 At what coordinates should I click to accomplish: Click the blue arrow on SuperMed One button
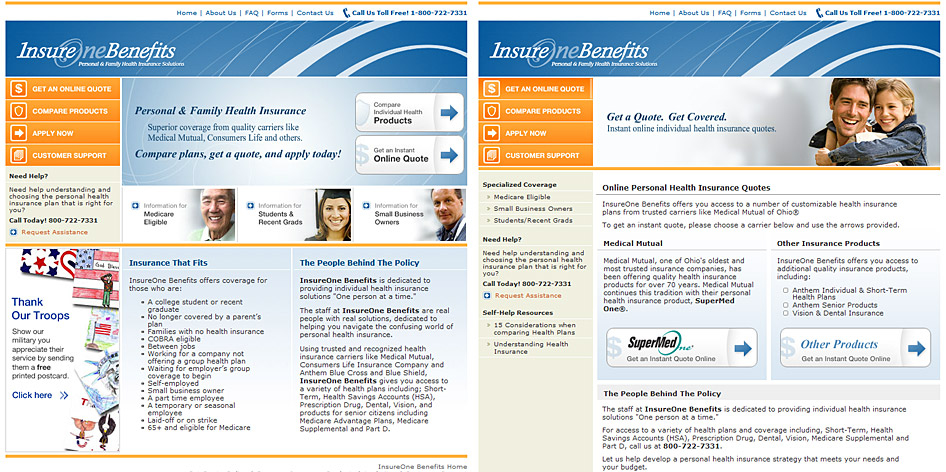point(742,348)
